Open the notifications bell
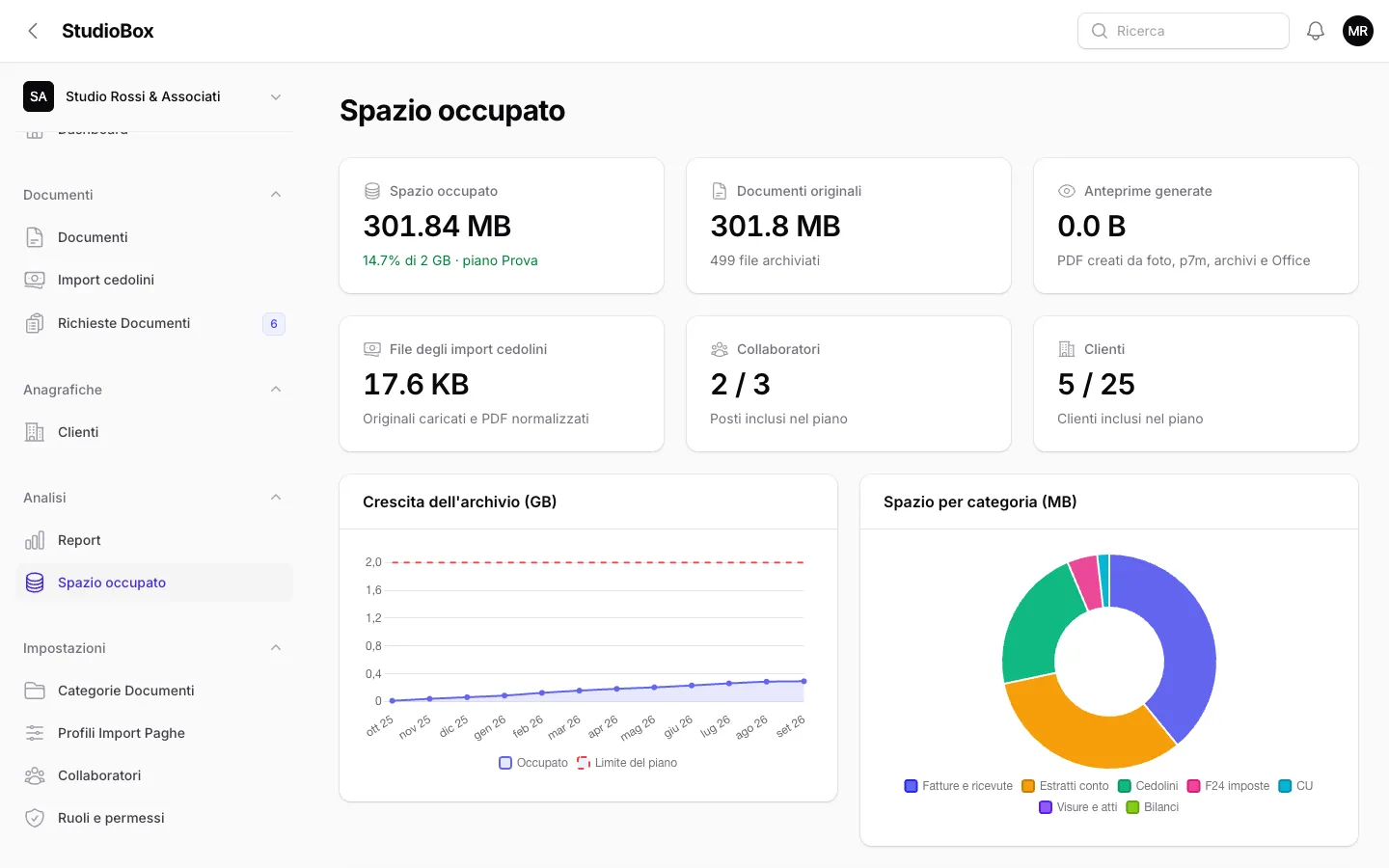 (1316, 31)
